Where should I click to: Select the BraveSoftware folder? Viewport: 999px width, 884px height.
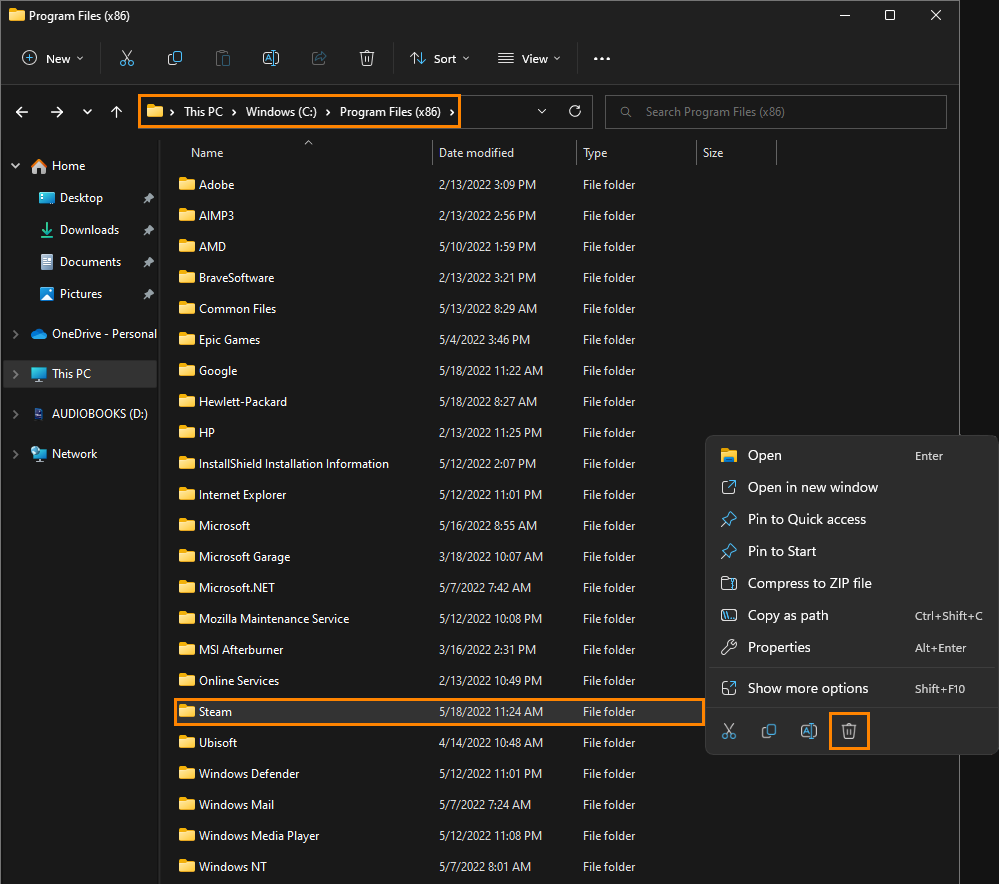236,278
